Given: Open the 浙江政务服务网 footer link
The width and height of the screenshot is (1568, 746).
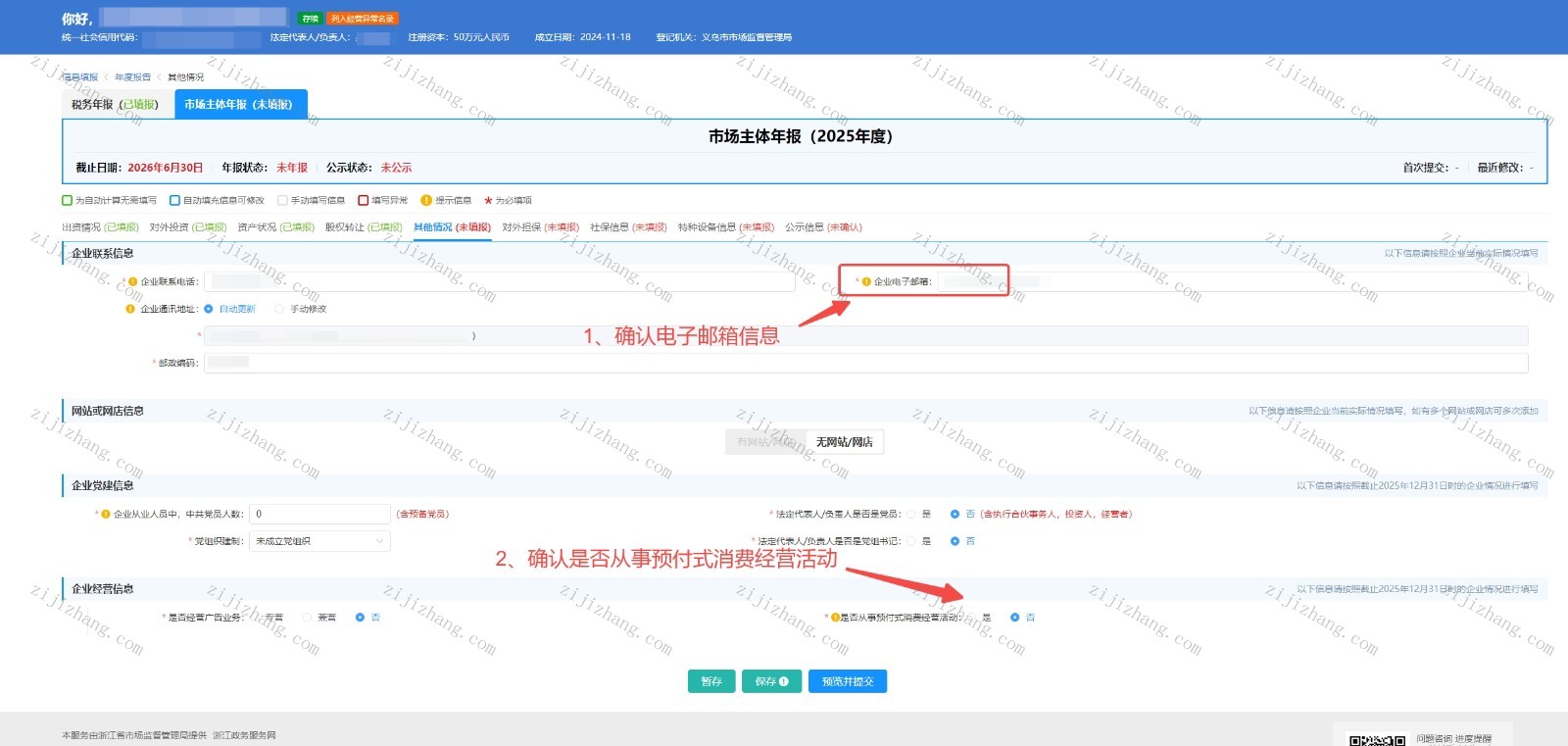Looking at the screenshot, I should click(x=244, y=735).
